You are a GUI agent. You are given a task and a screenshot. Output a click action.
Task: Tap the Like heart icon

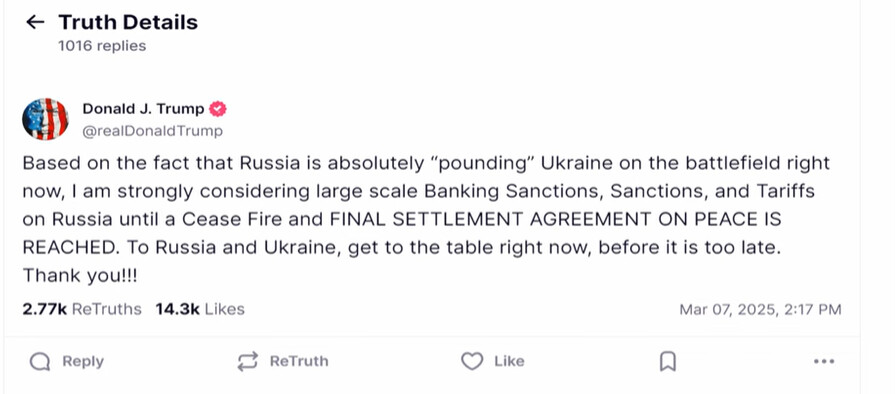click(x=472, y=361)
